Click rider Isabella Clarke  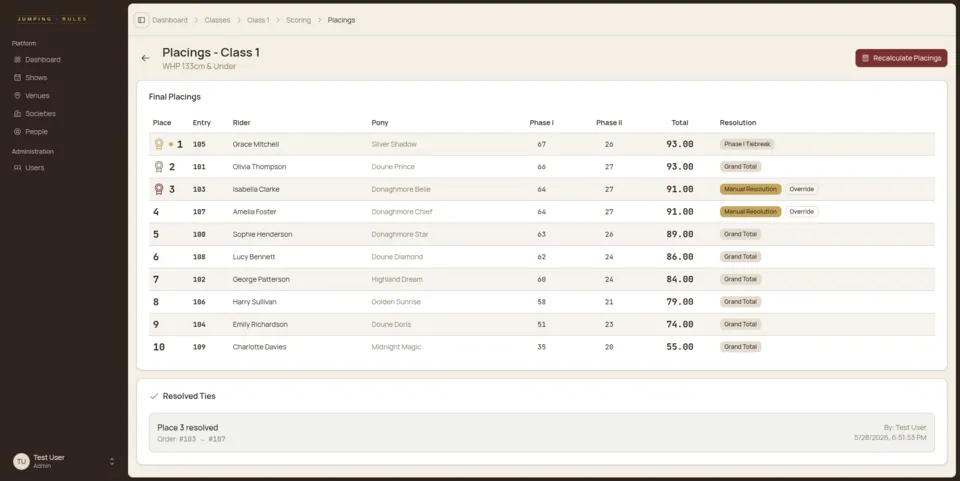pos(256,189)
